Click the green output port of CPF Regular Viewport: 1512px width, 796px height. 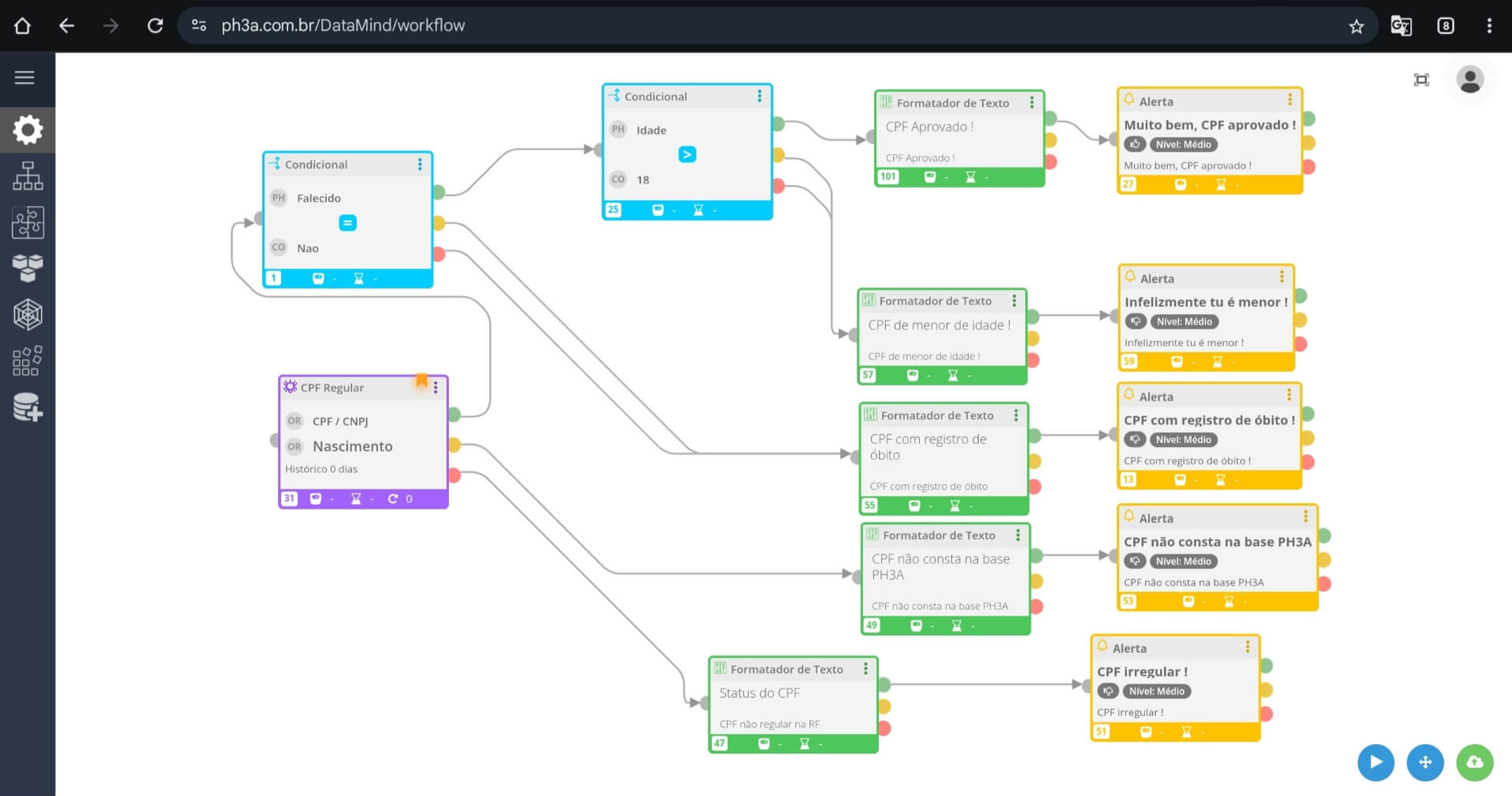[x=454, y=414]
